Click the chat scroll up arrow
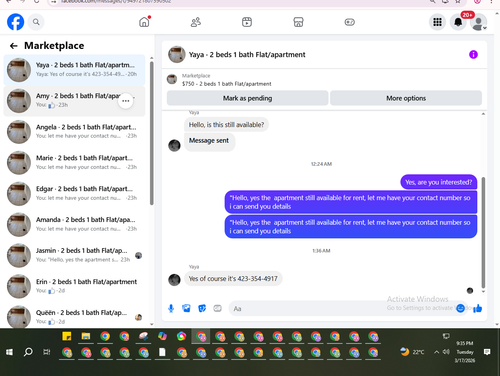Image resolution: width=500 pixels, height=376 pixels. [x=483, y=114]
